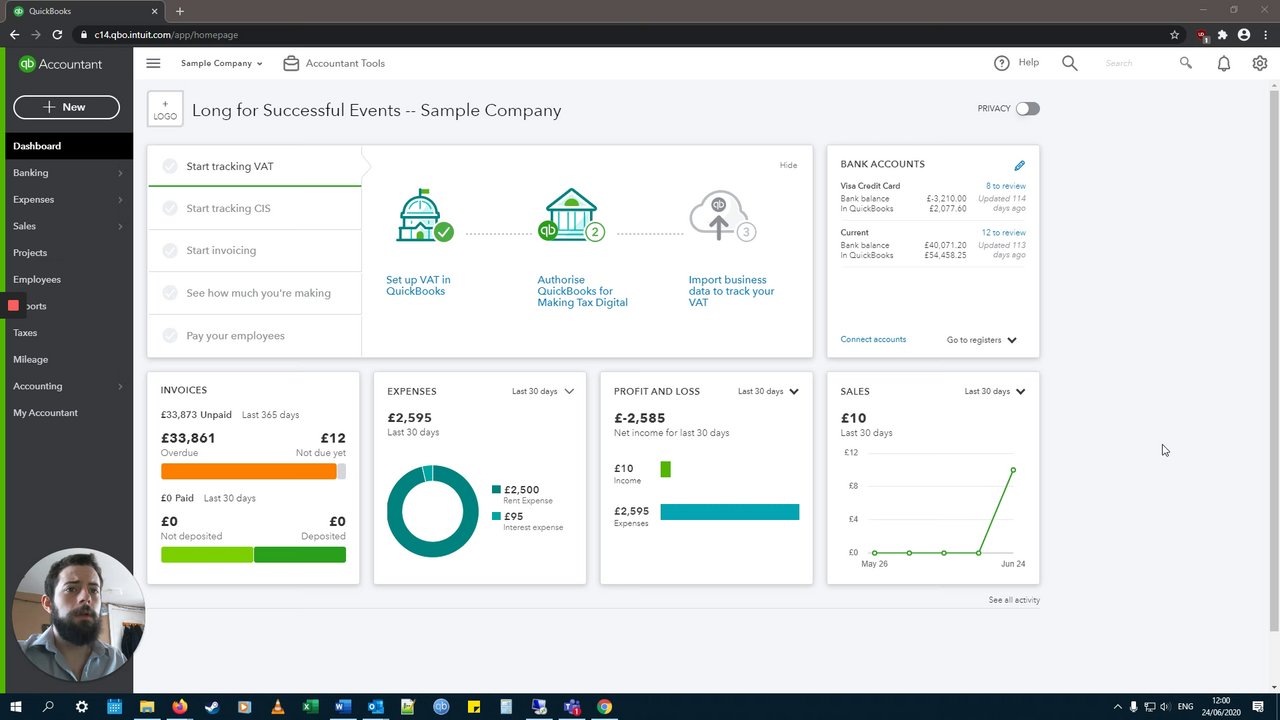
Task: Open the 8 to review link
Action: point(1005,186)
